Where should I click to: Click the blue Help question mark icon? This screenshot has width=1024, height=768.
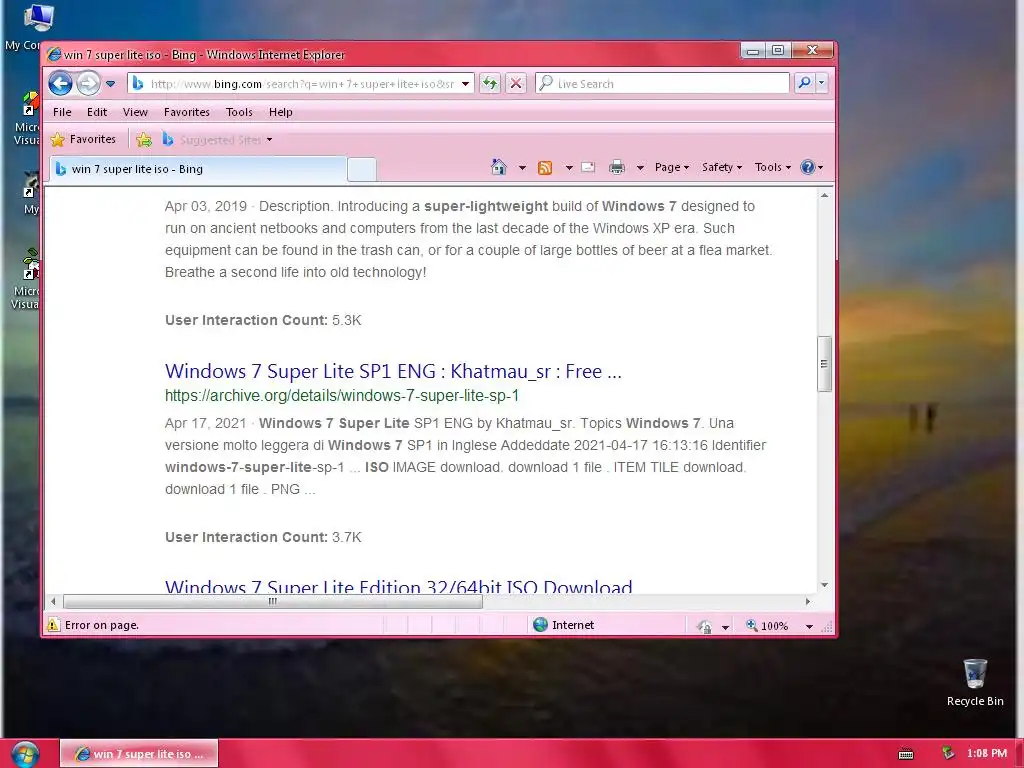click(x=808, y=167)
